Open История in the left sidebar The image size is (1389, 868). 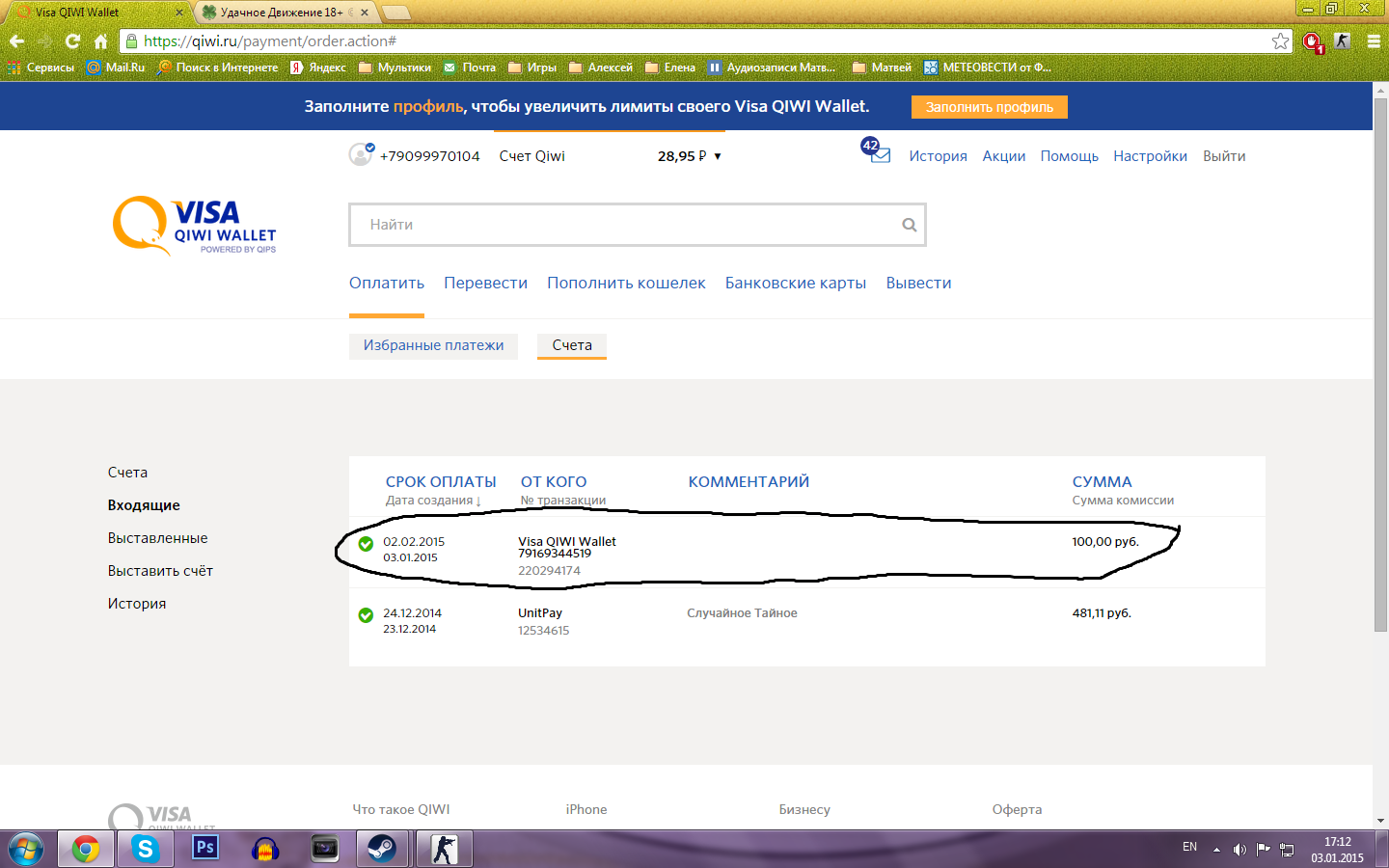pyautogui.click(x=137, y=604)
